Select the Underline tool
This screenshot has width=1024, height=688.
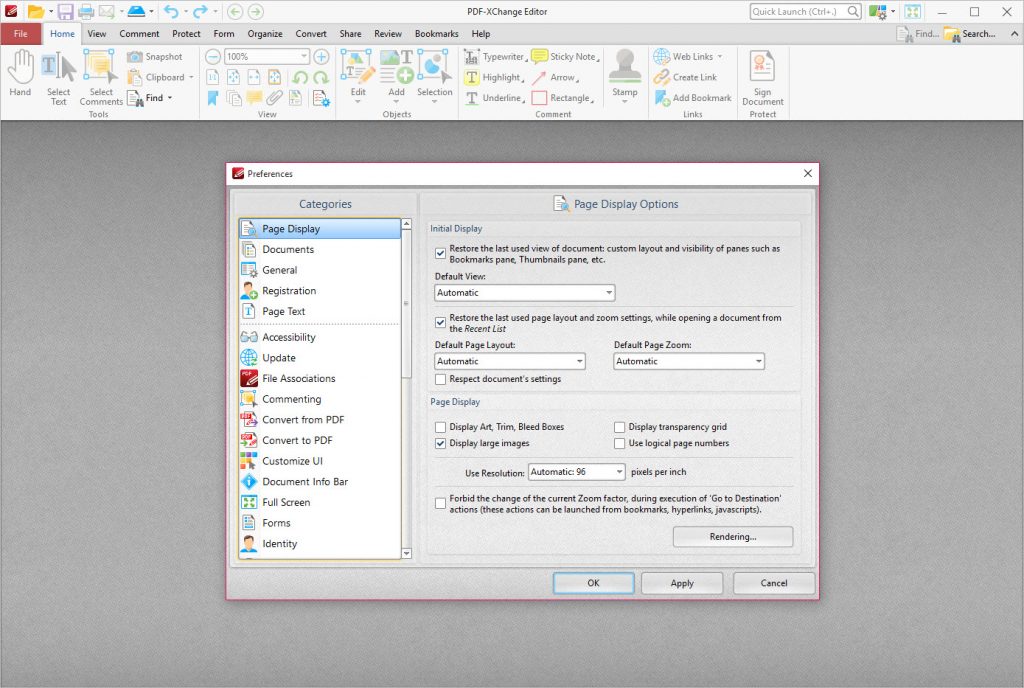coord(495,98)
